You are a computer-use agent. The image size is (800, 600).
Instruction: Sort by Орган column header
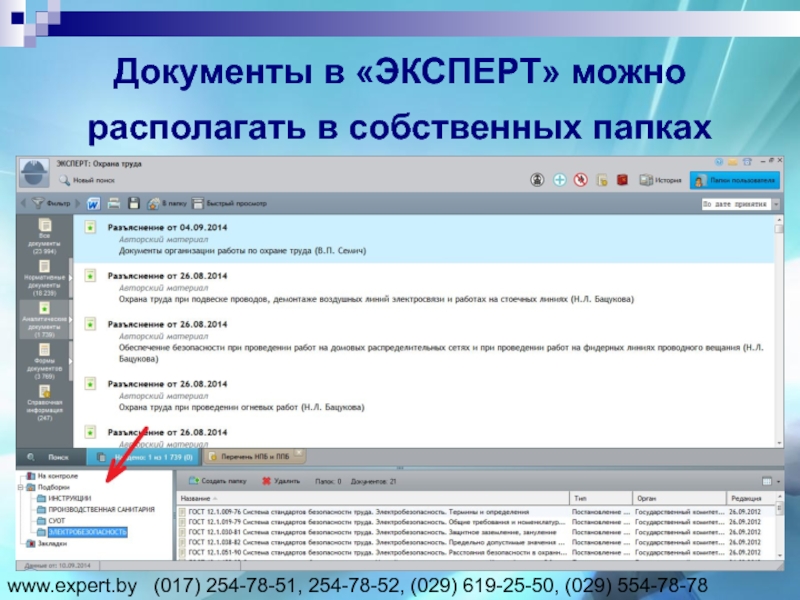pyautogui.click(x=679, y=498)
